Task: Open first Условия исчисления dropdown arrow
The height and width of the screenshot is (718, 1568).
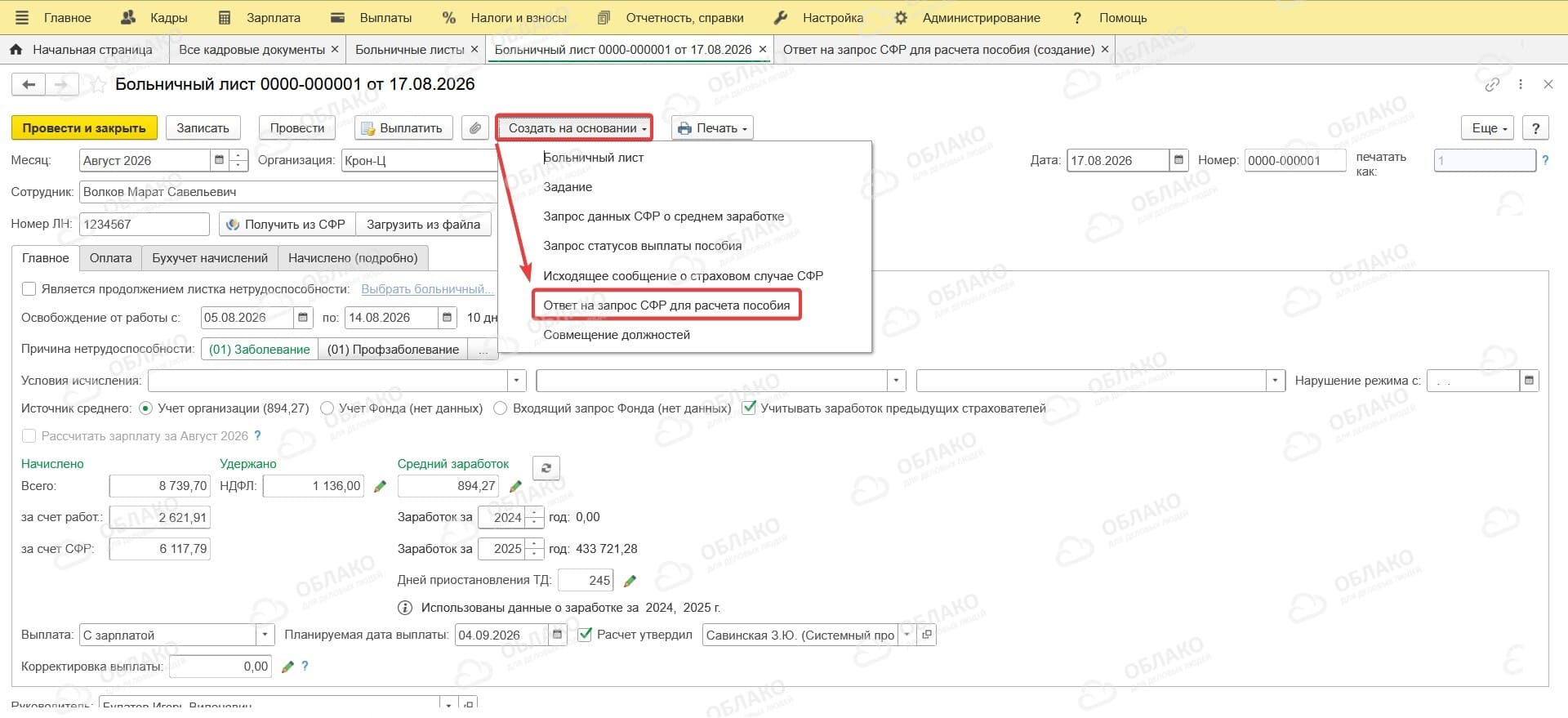Action: pos(516,380)
